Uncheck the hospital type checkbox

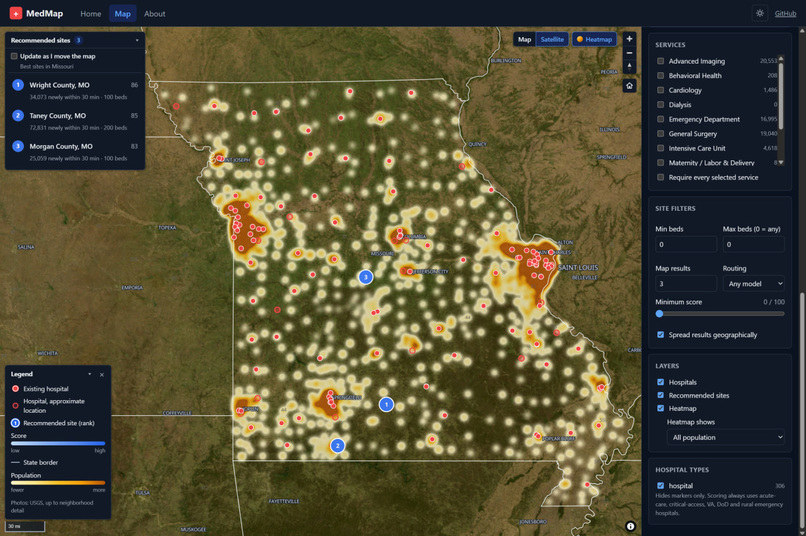pyautogui.click(x=661, y=486)
